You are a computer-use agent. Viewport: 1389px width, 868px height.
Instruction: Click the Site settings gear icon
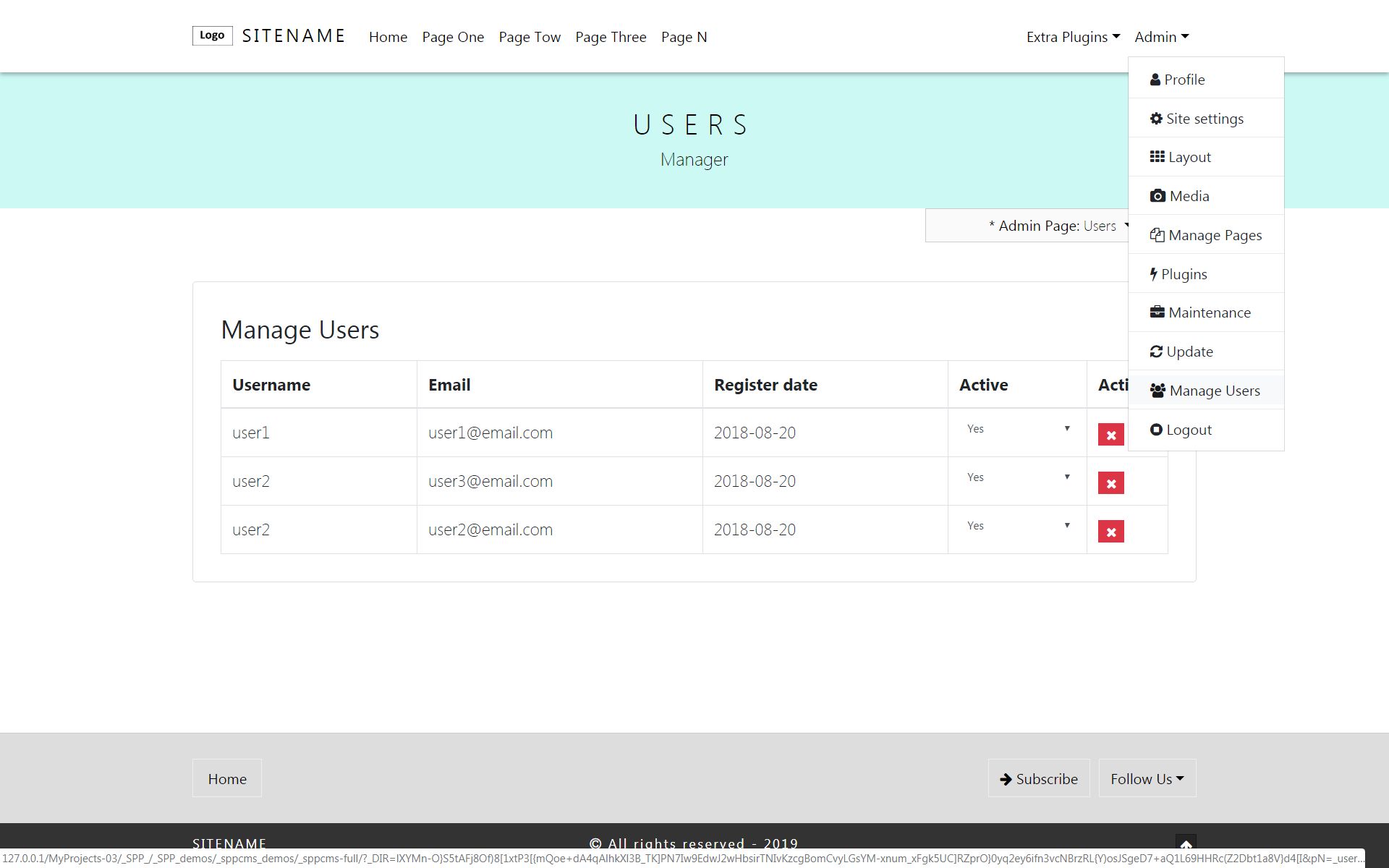pyautogui.click(x=1156, y=119)
